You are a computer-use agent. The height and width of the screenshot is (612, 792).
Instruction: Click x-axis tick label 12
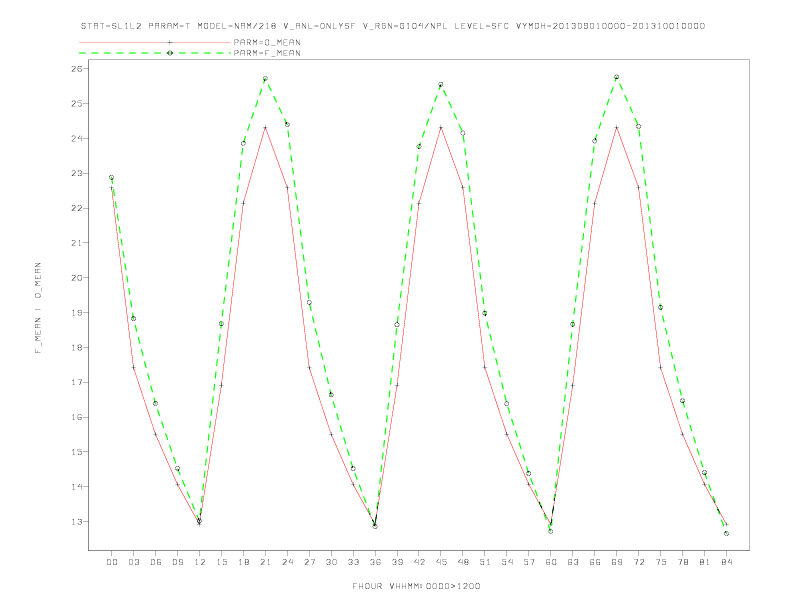tap(200, 562)
